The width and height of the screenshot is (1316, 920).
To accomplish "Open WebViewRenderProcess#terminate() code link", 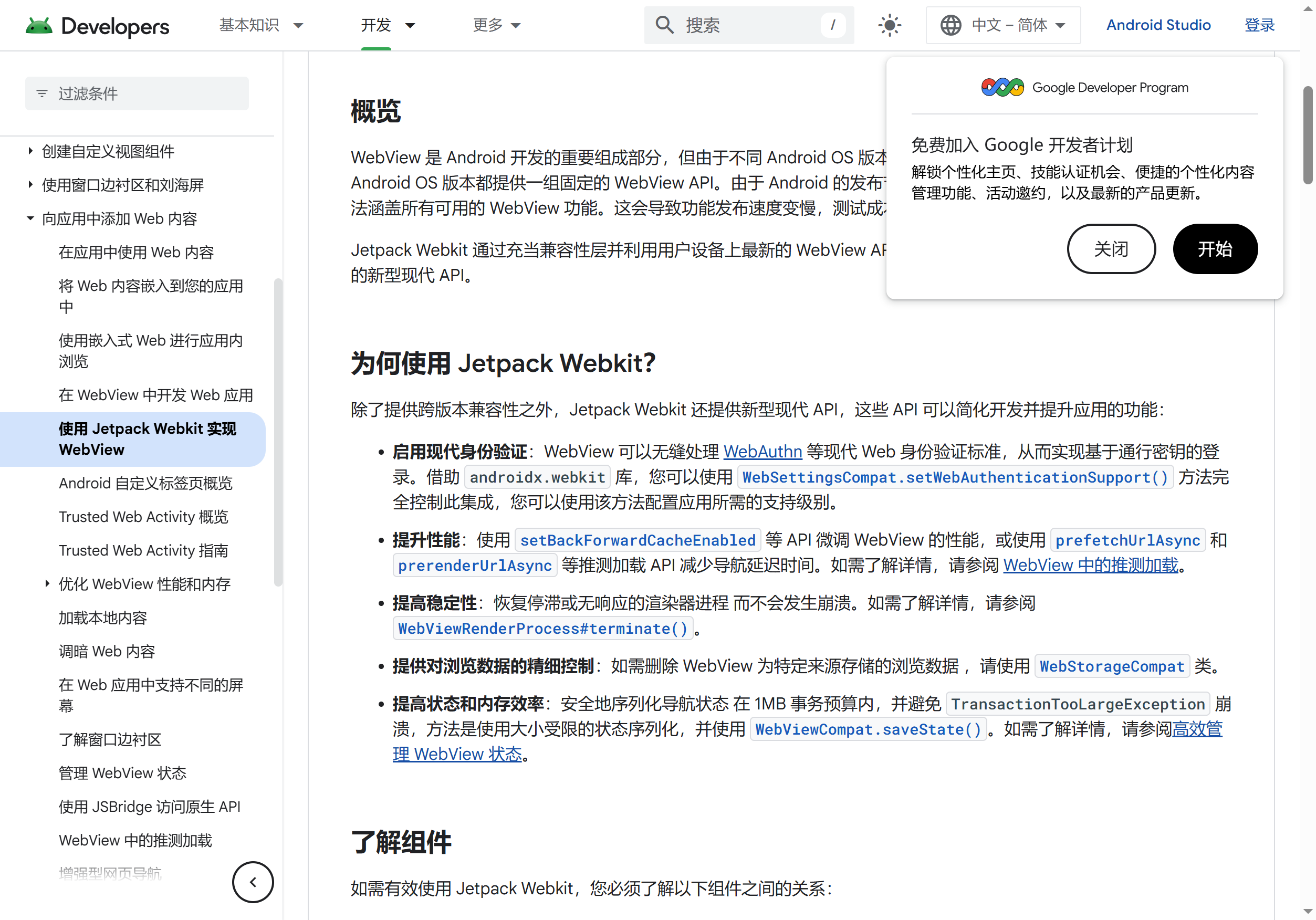I will (x=543, y=628).
